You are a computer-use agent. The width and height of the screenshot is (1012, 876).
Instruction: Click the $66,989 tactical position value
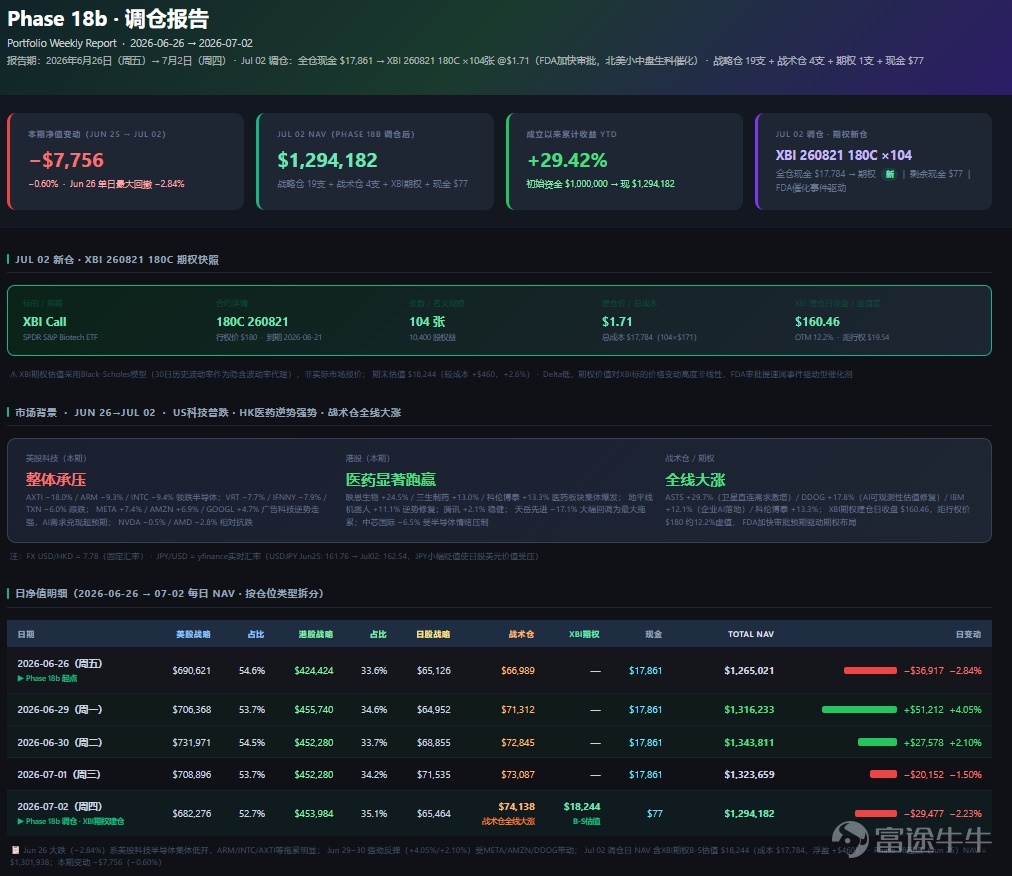tap(518, 671)
